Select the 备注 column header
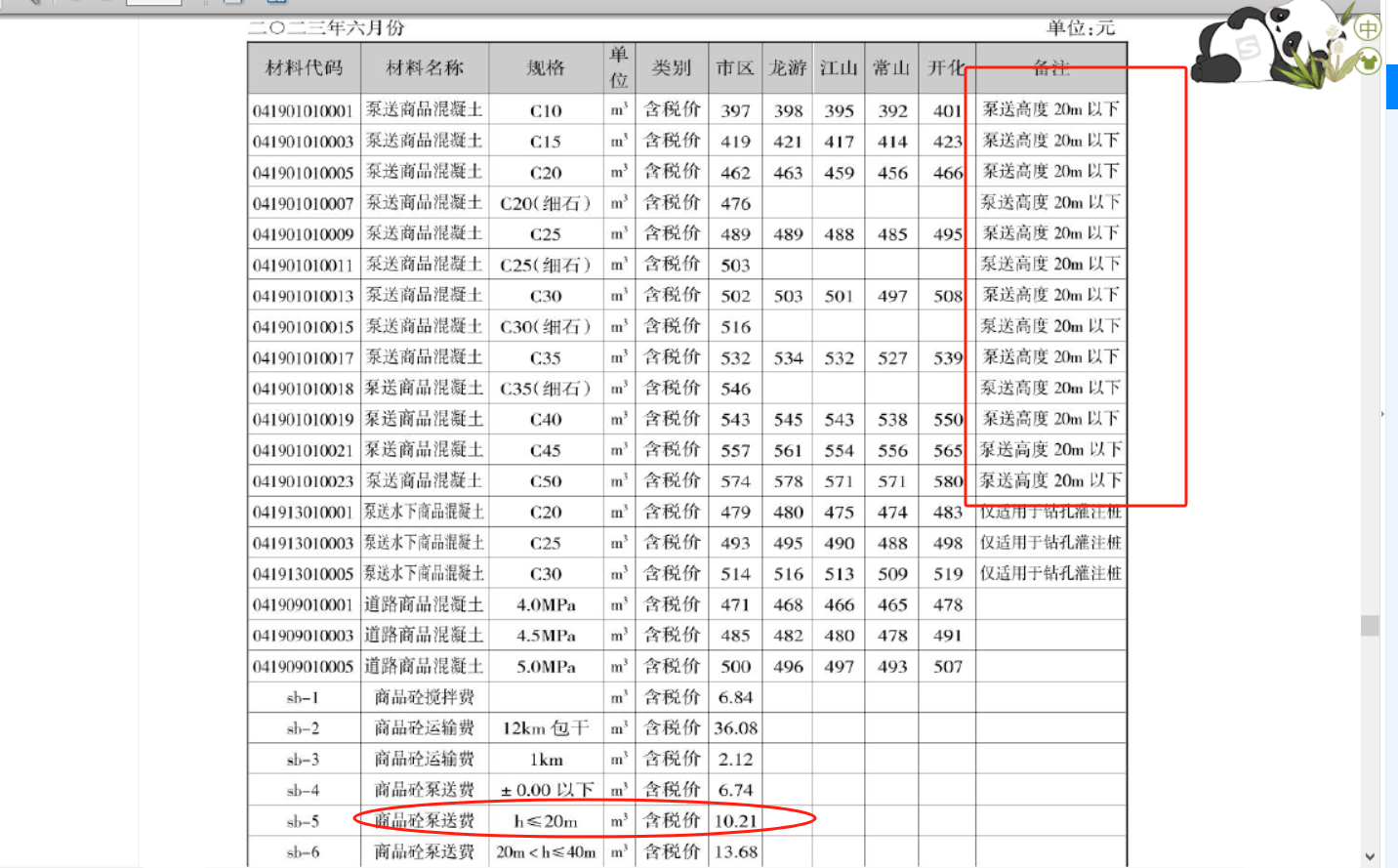This screenshot has width=1398, height=868. pyautogui.click(x=1051, y=67)
